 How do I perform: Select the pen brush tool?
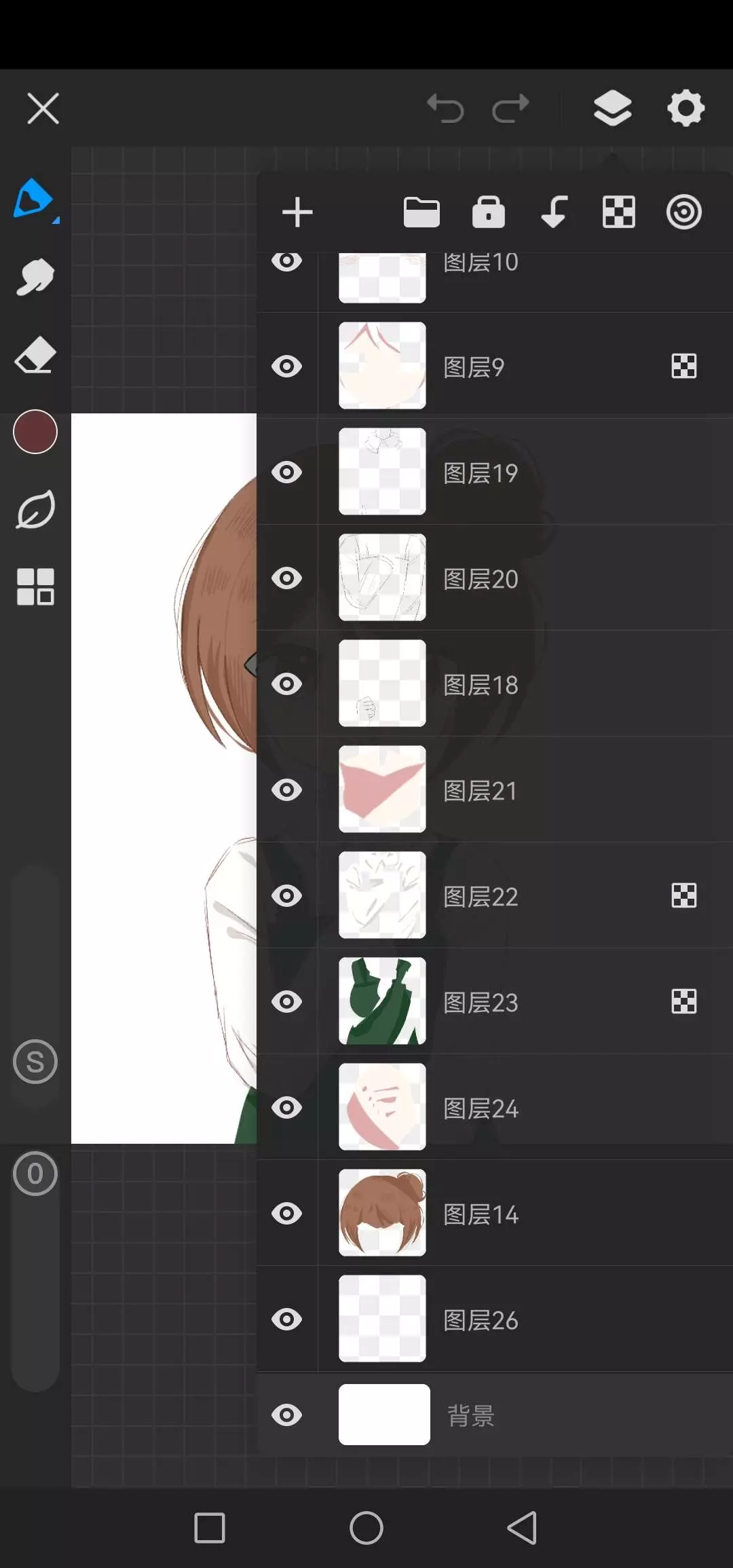pos(34,199)
